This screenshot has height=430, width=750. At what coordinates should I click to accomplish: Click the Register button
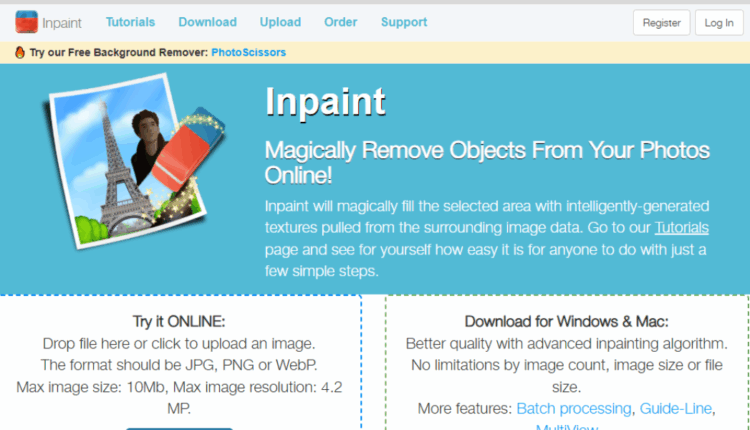pos(662,22)
